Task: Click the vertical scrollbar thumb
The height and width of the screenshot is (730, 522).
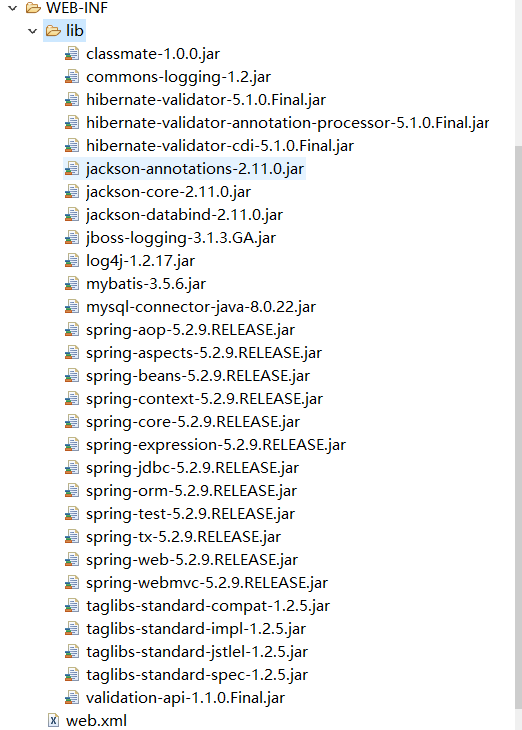Action: pos(518,427)
